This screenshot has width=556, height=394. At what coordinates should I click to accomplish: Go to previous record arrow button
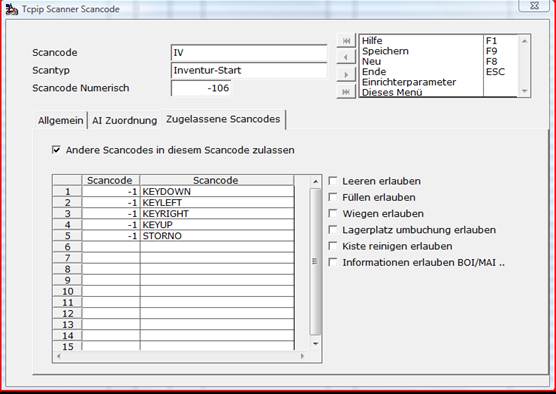pos(346,57)
